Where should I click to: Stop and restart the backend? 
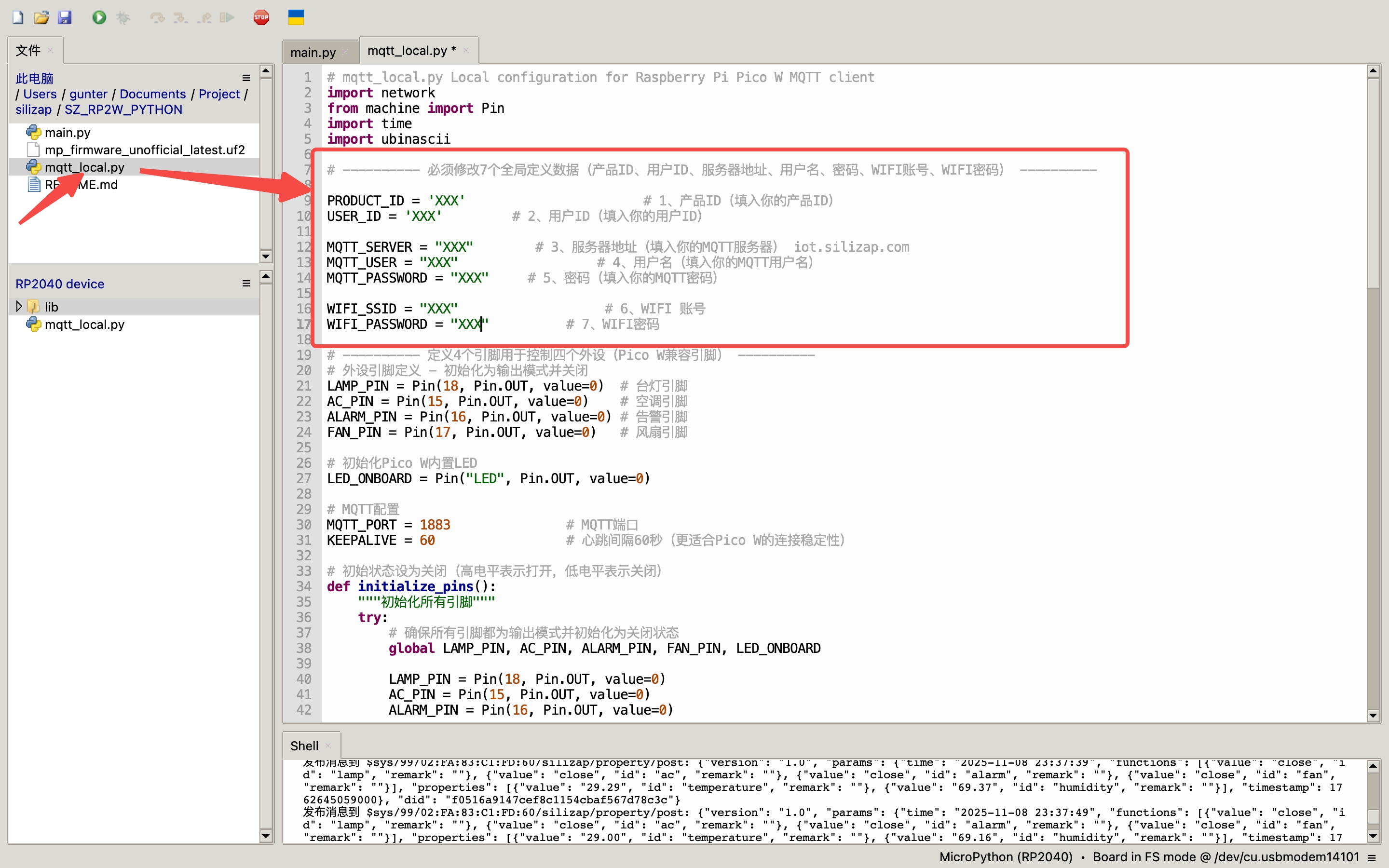(x=262, y=17)
